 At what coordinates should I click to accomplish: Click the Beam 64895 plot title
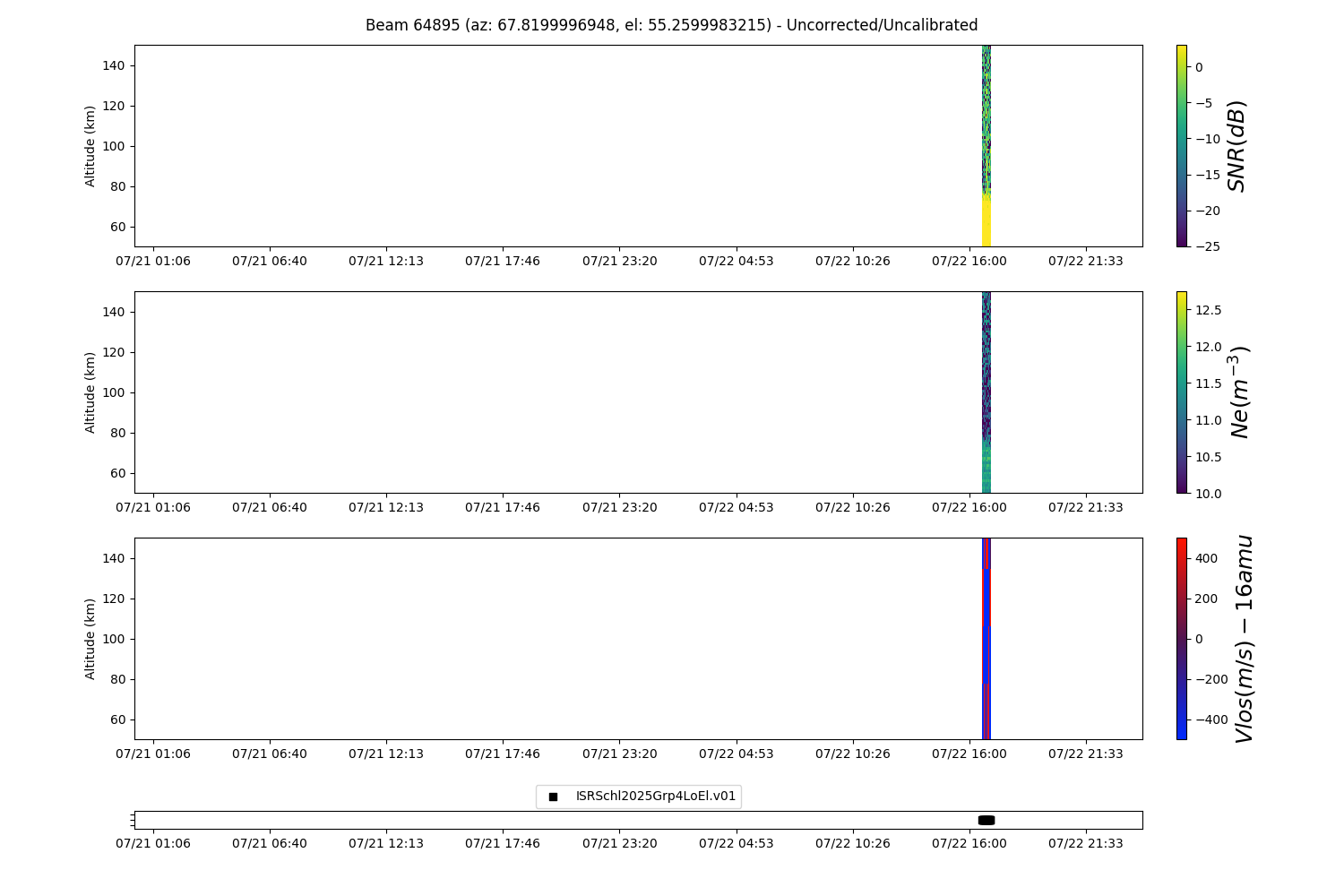coord(671,25)
